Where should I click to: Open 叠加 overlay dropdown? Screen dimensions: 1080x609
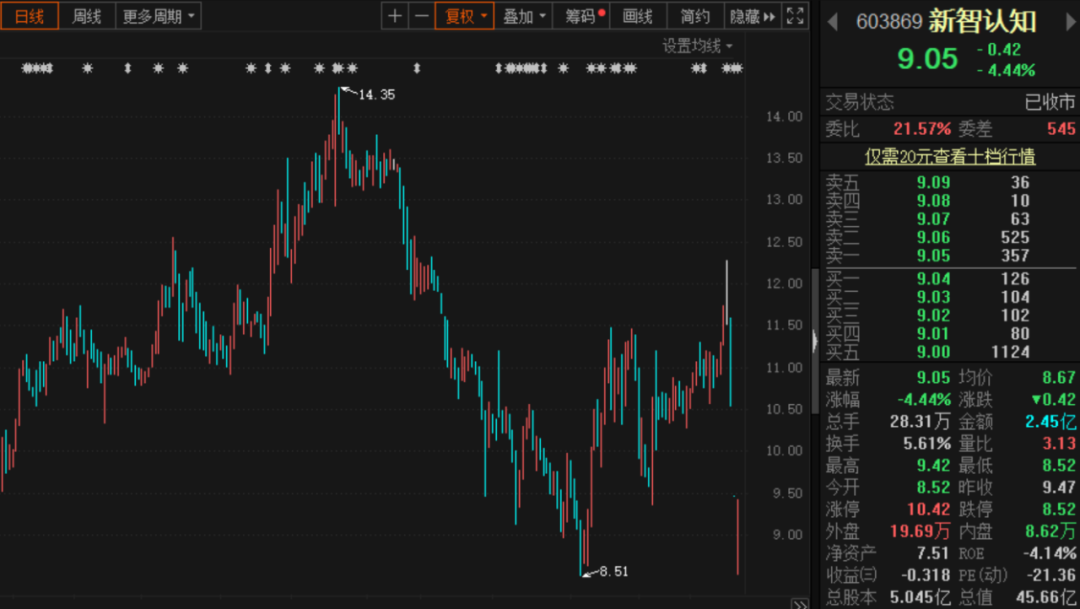tap(523, 16)
